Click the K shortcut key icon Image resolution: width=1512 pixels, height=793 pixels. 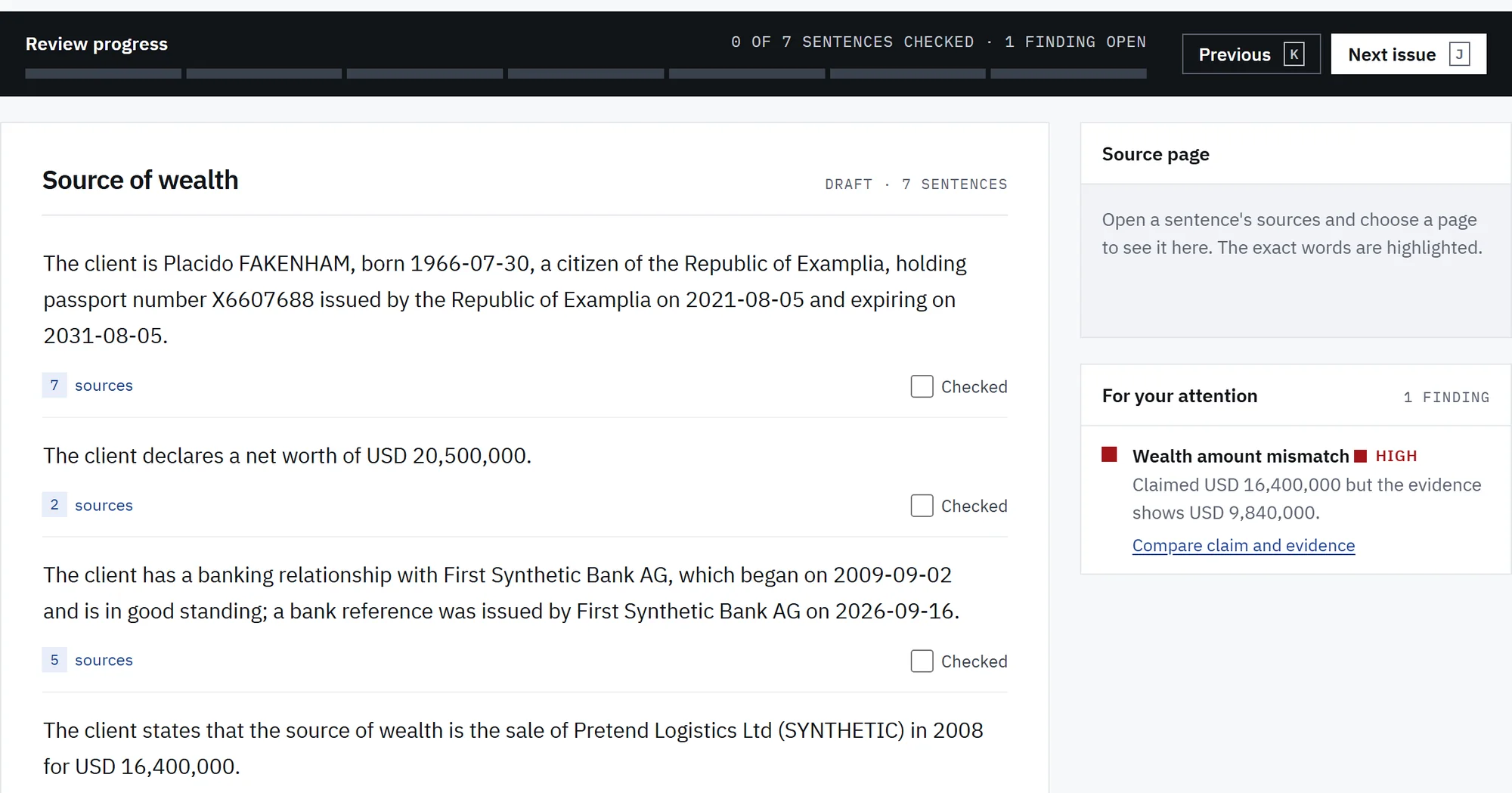point(1294,54)
